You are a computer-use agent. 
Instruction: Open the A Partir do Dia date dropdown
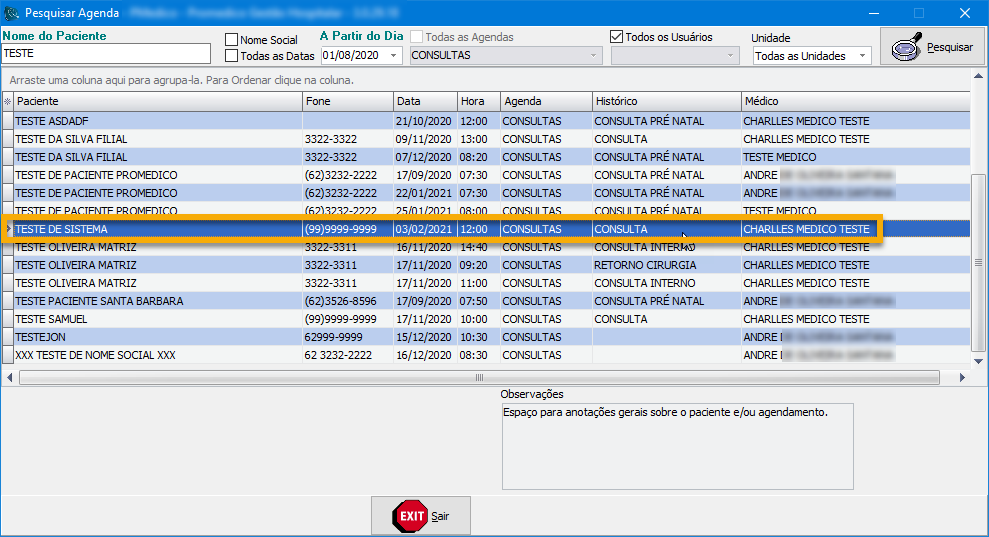pos(393,56)
